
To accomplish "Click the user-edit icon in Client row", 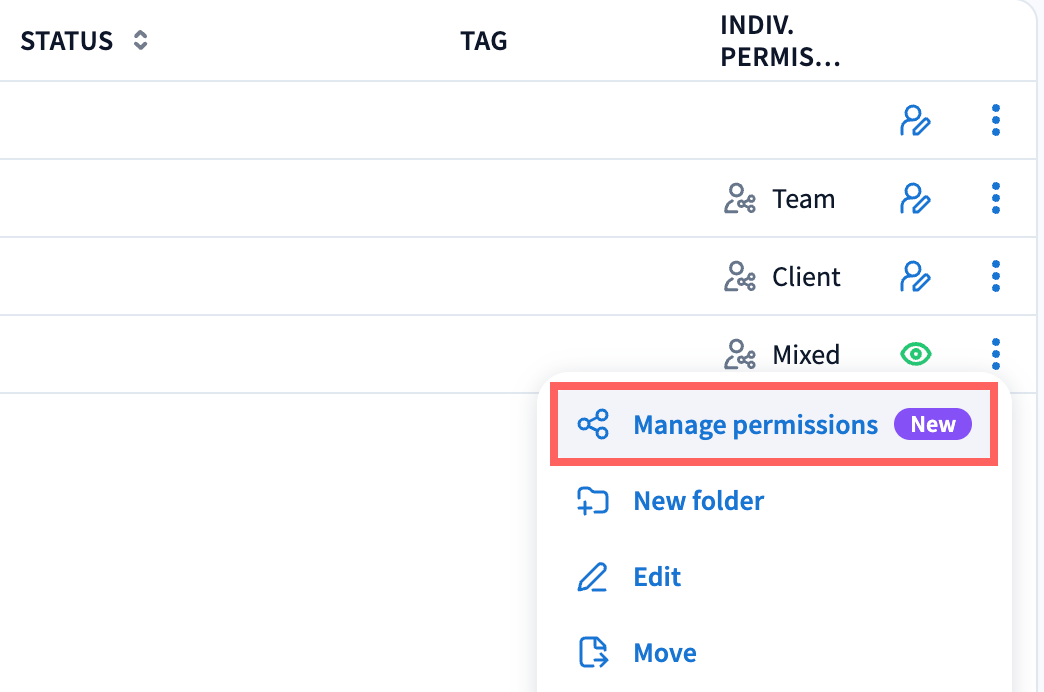I will (915, 276).
